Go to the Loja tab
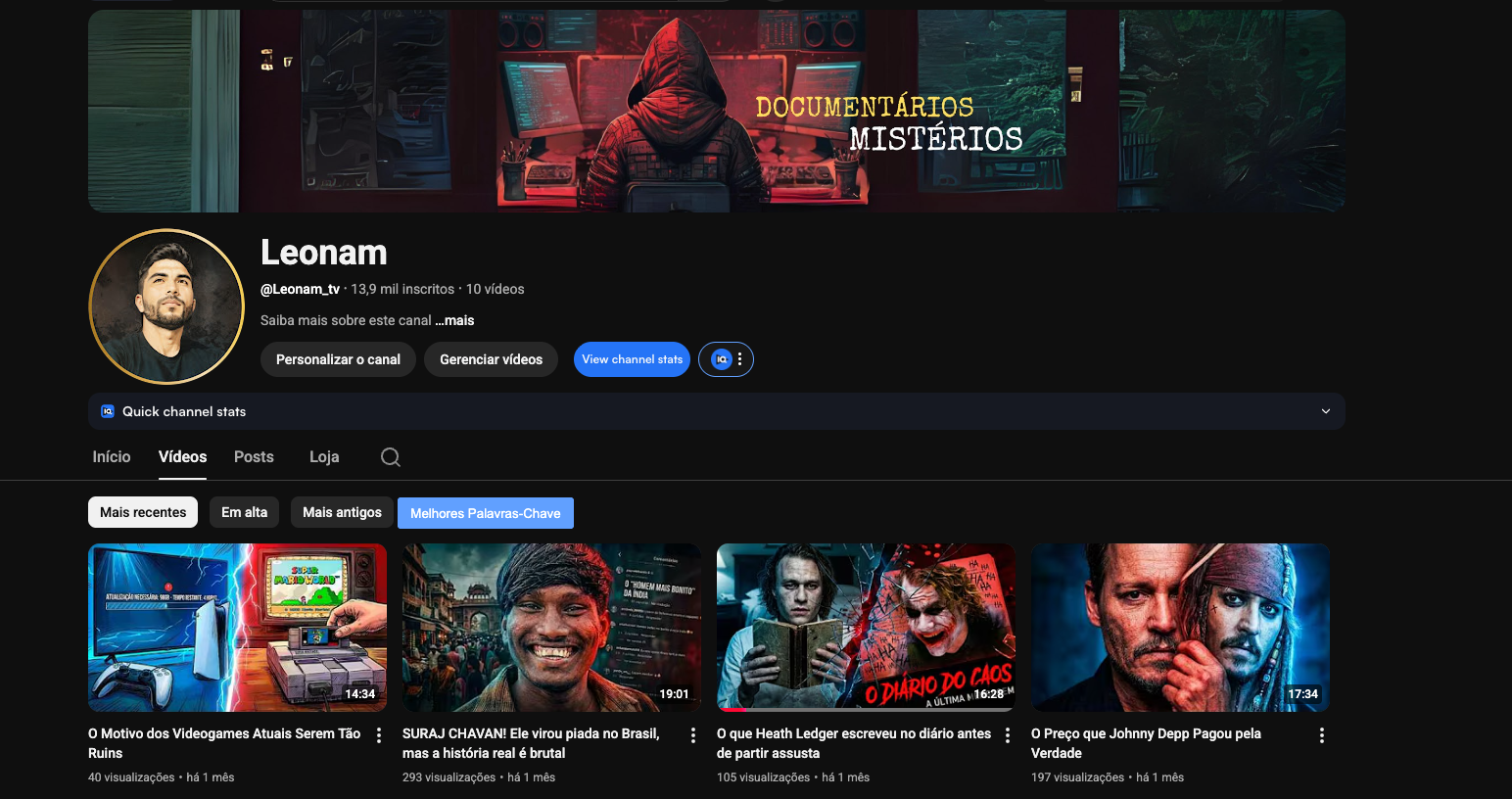The image size is (1512, 799). (324, 457)
